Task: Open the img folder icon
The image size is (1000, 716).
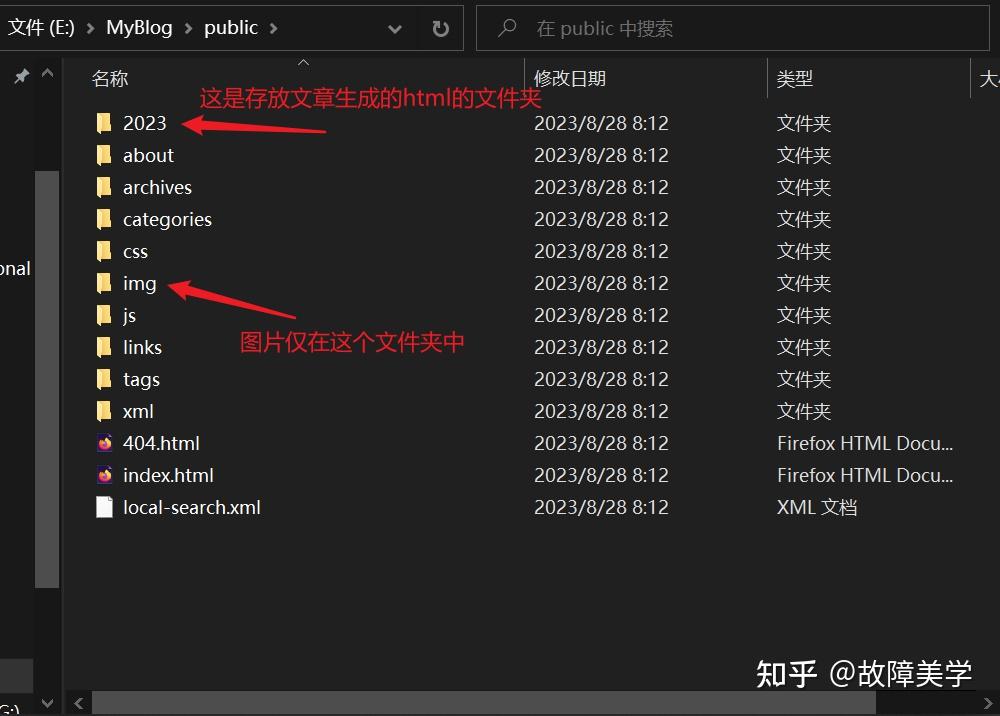Action: pyautogui.click(x=104, y=283)
